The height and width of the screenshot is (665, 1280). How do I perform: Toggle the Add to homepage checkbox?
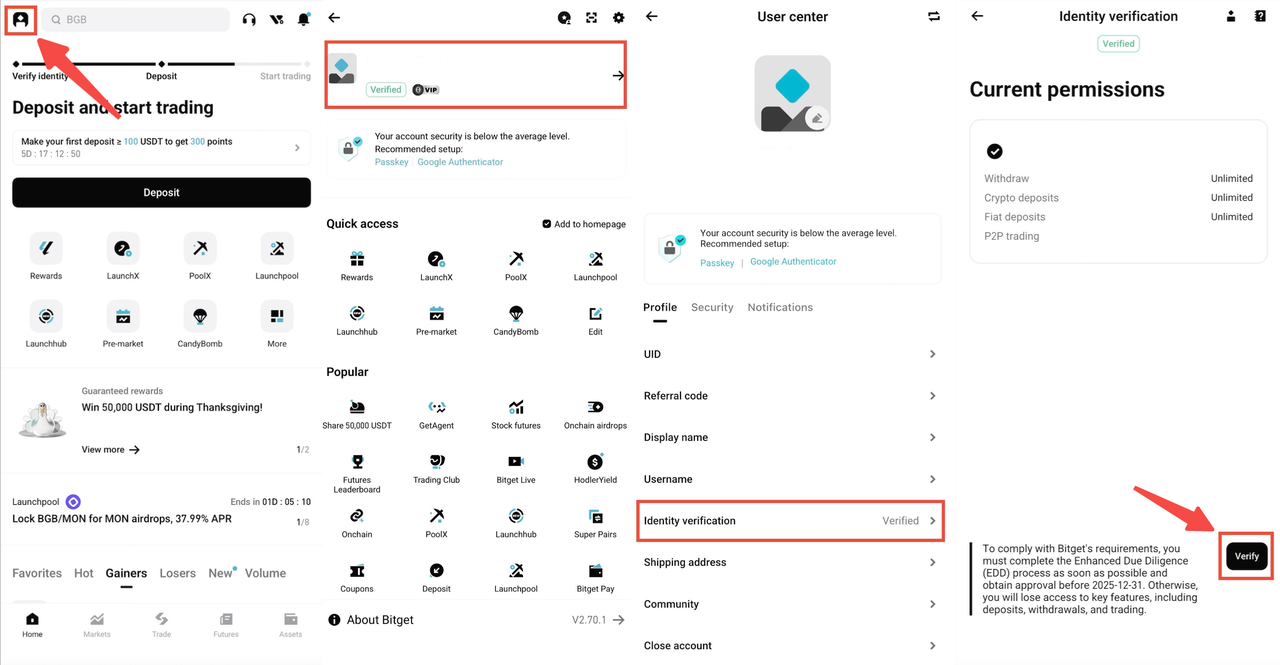[x=546, y=224]
